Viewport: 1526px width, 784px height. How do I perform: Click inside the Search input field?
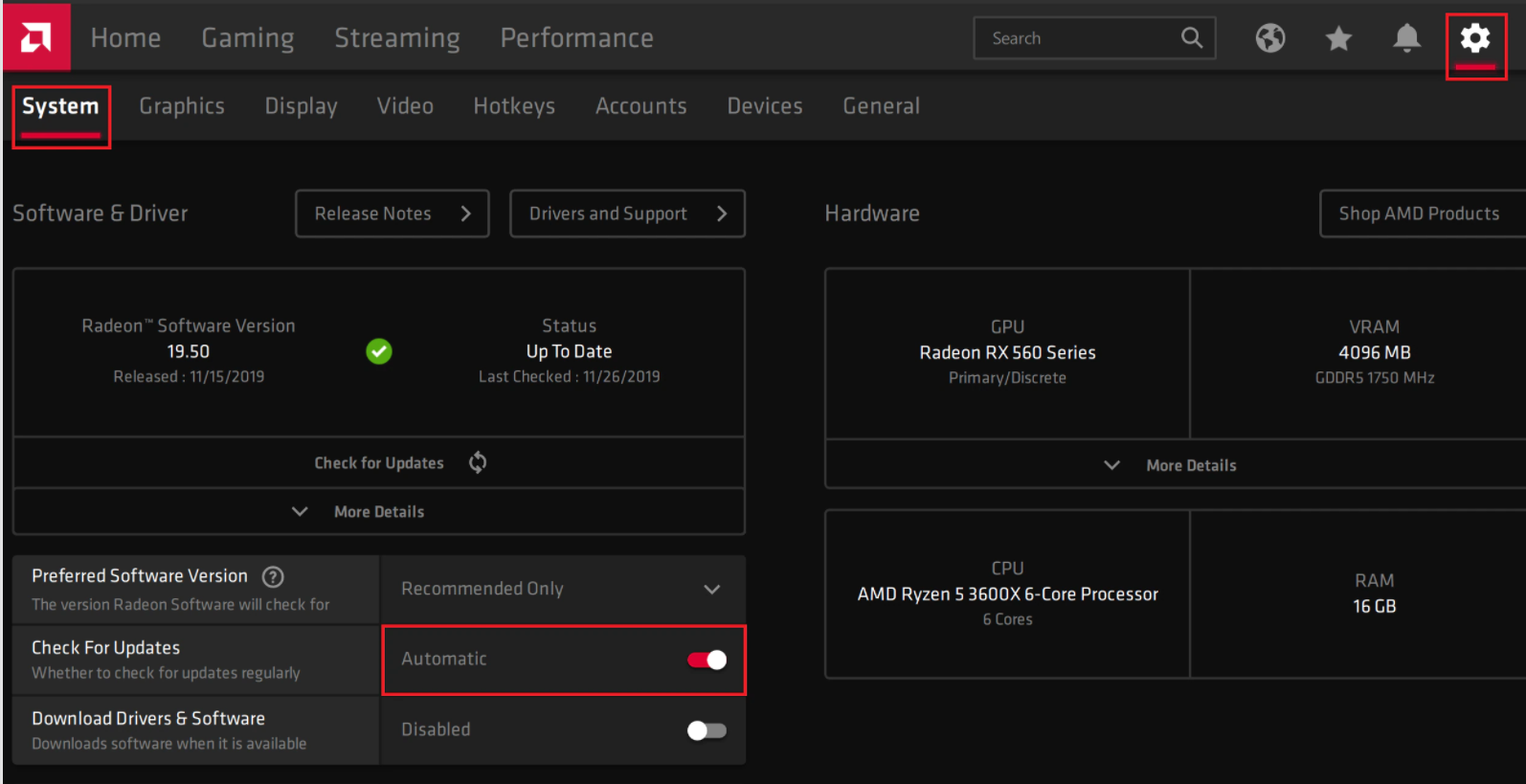pos(1077,38)
